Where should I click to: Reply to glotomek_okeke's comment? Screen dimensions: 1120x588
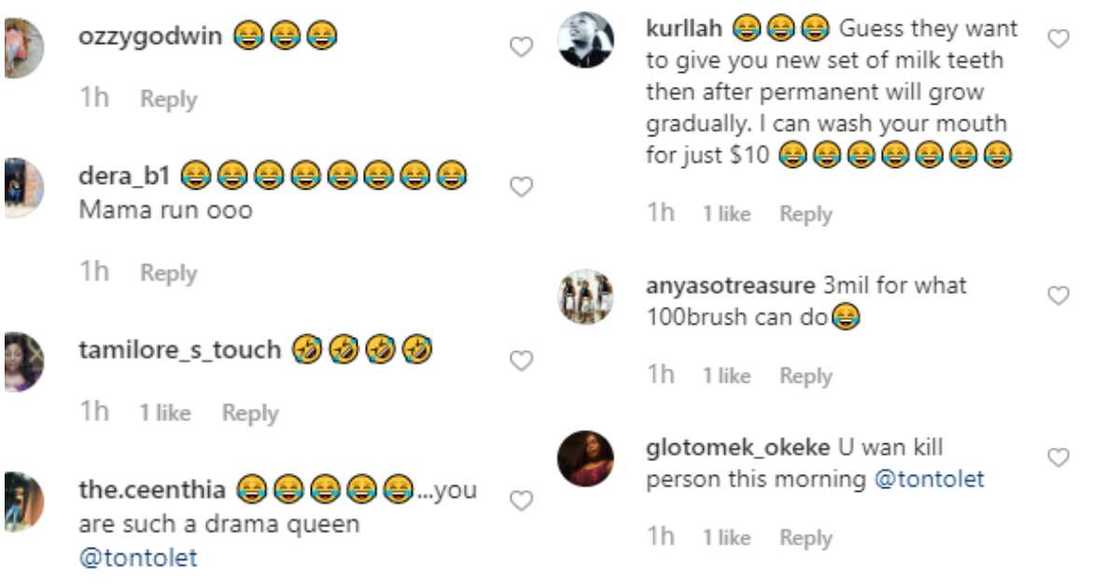coord(806,538)
